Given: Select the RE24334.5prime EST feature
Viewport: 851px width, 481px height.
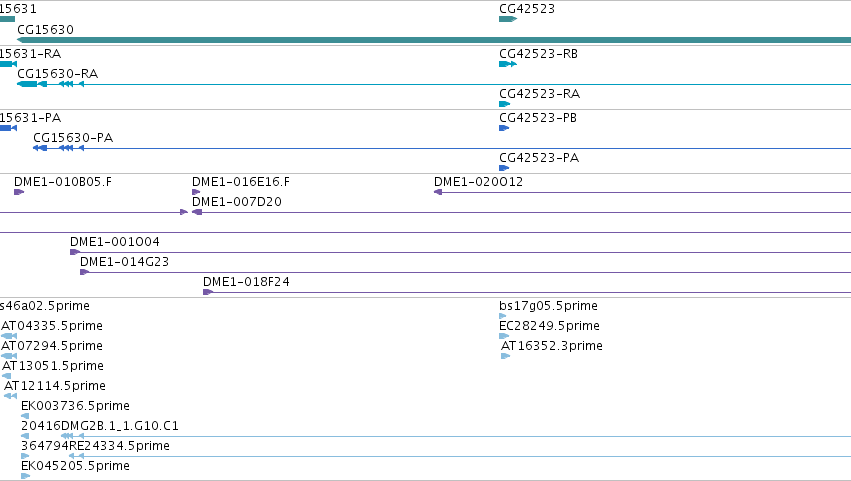Looking at the screenshot, I should 460,456.
